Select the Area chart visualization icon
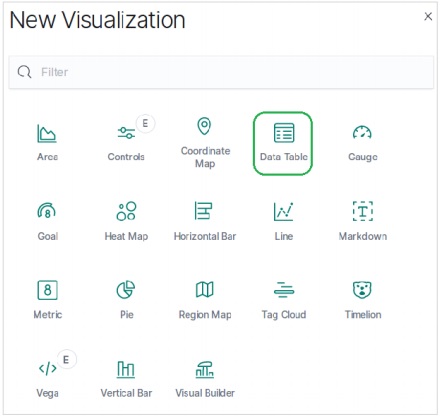The width and height of the screenshot is (441, 417). coord(47,133)
